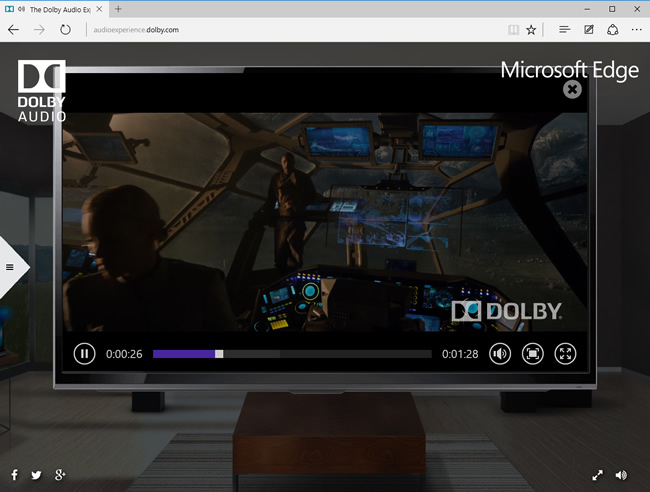
Task: Share on Twitter
Action: tap(36, 475)
